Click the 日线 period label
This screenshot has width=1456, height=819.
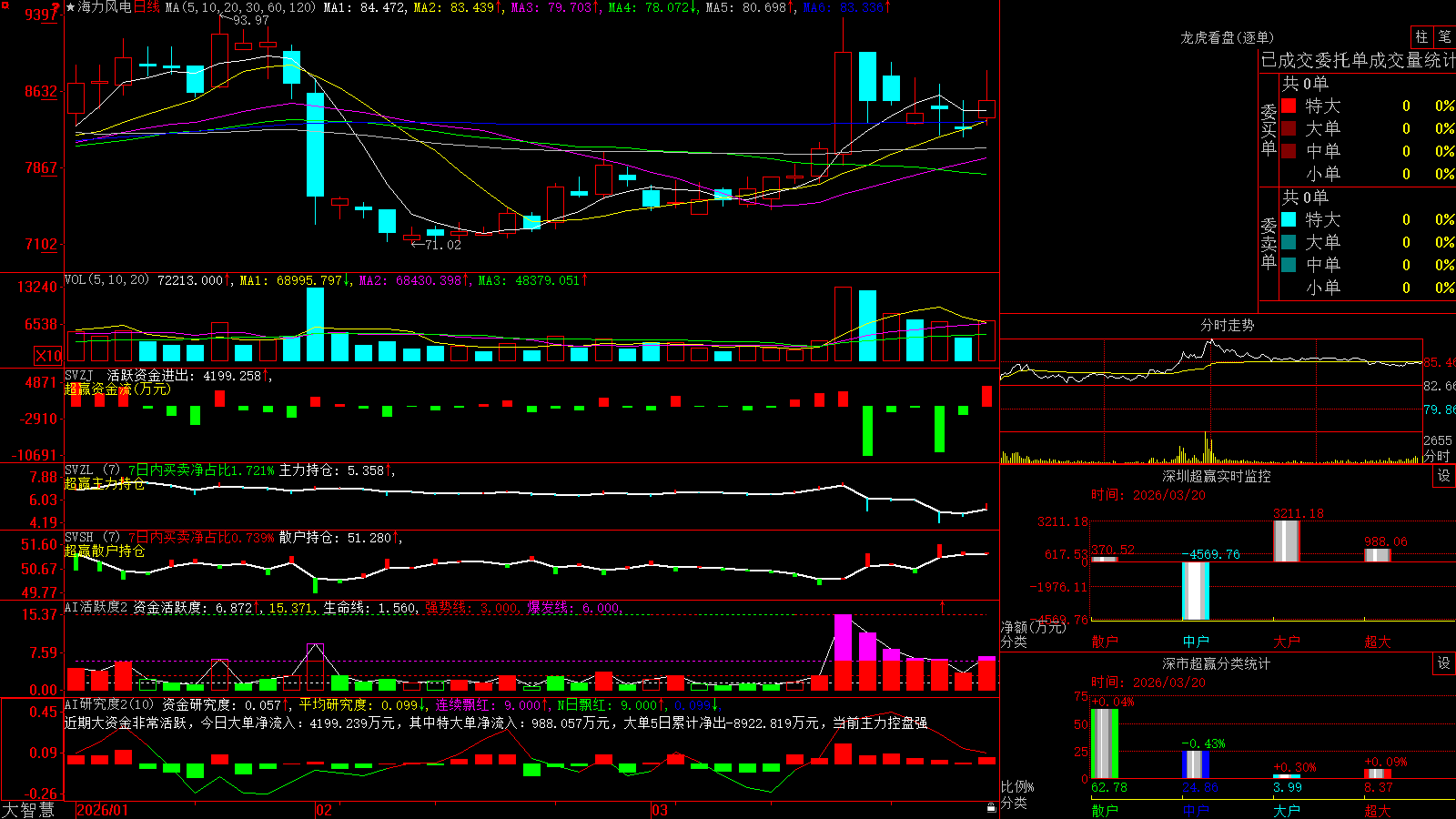coord(147,7)
